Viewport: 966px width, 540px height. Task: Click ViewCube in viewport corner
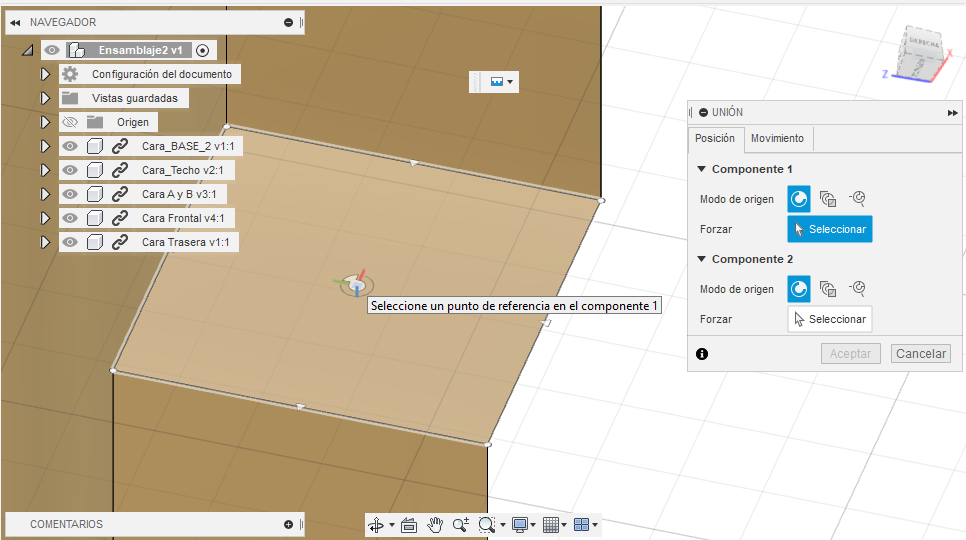point(920,54)
